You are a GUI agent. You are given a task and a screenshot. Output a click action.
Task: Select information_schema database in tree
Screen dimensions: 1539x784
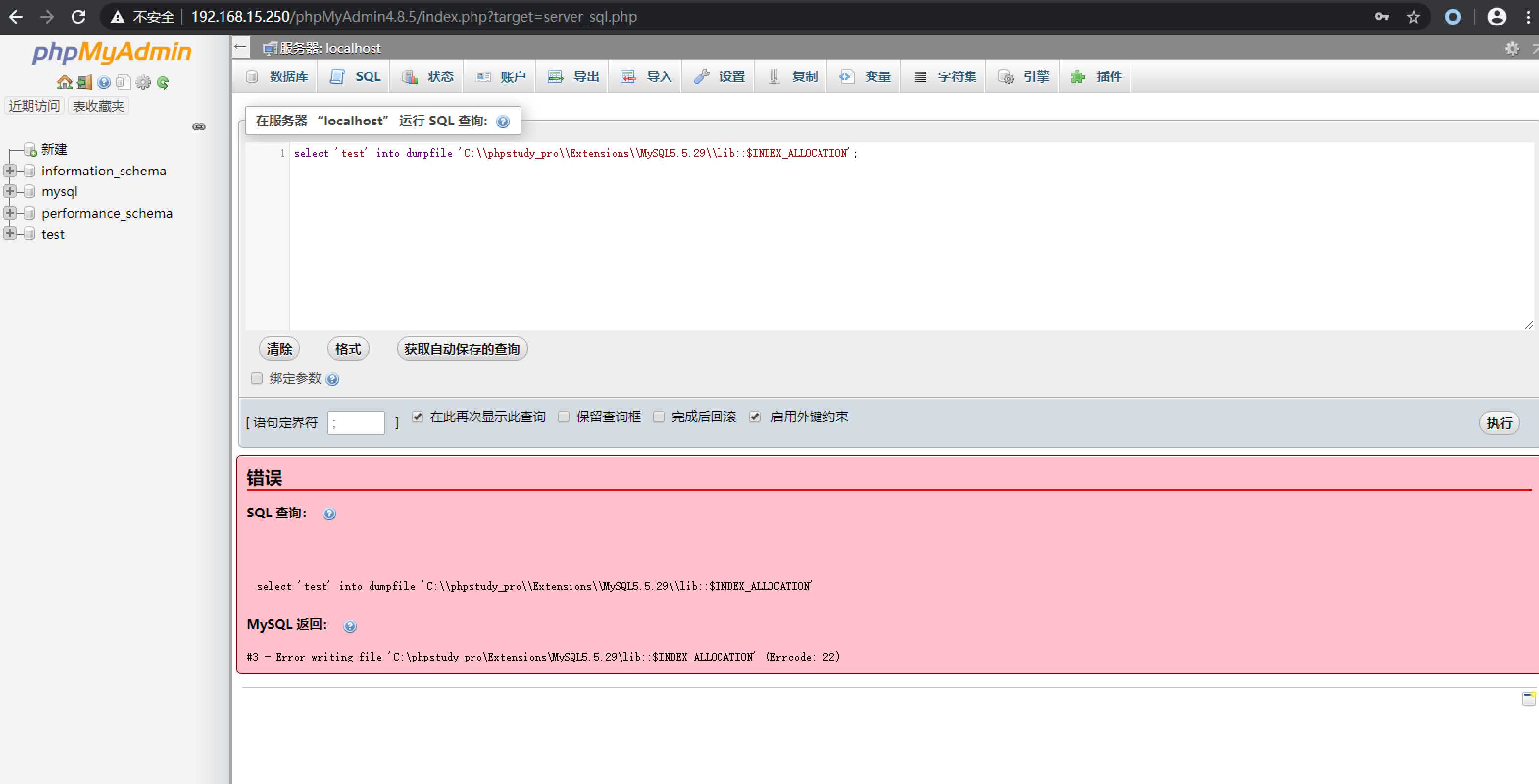point(104,171)
